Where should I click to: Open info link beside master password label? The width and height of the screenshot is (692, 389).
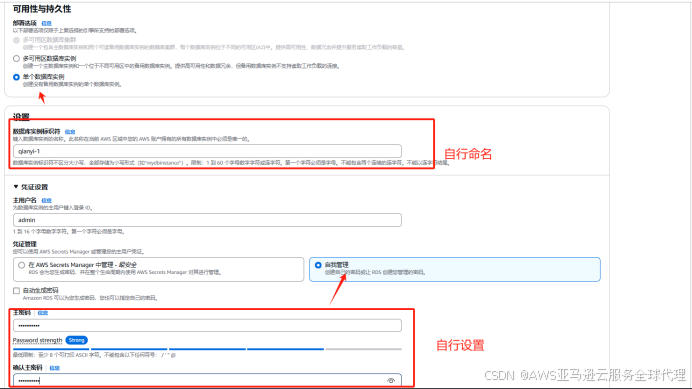pyautogui.click(x=43, y=313)
